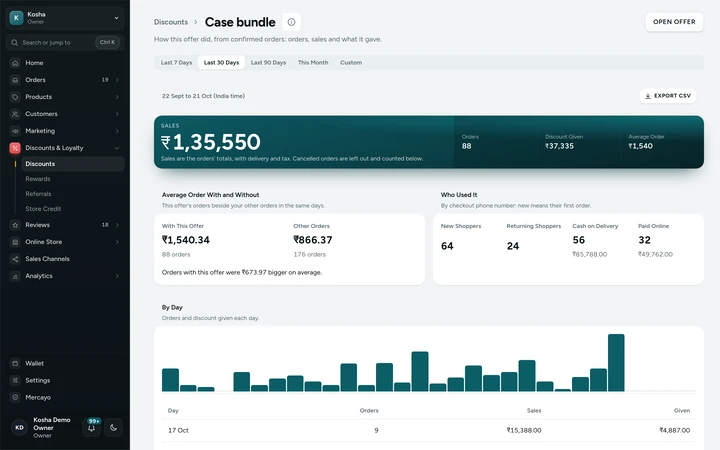Click the search magnifier icon
This screenshot has height=450, width=720.
[15, 42]
